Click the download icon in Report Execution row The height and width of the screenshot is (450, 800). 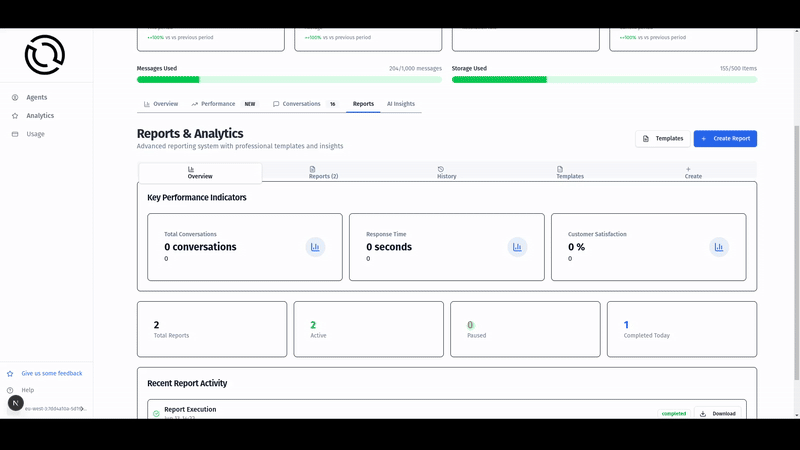tap(703, 414)
